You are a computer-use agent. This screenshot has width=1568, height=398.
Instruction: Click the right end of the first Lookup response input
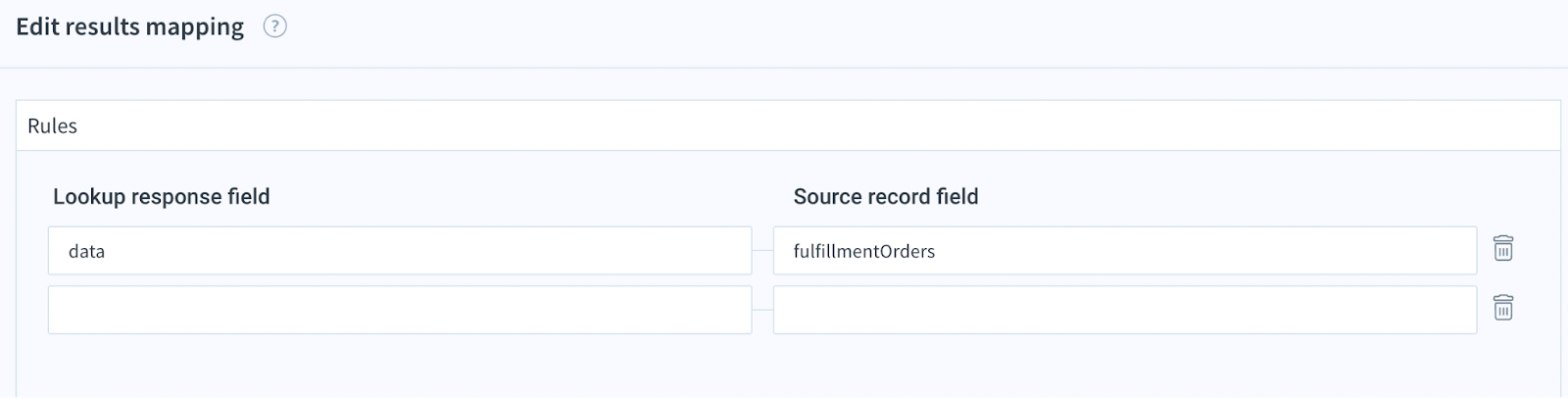(735, 251)
